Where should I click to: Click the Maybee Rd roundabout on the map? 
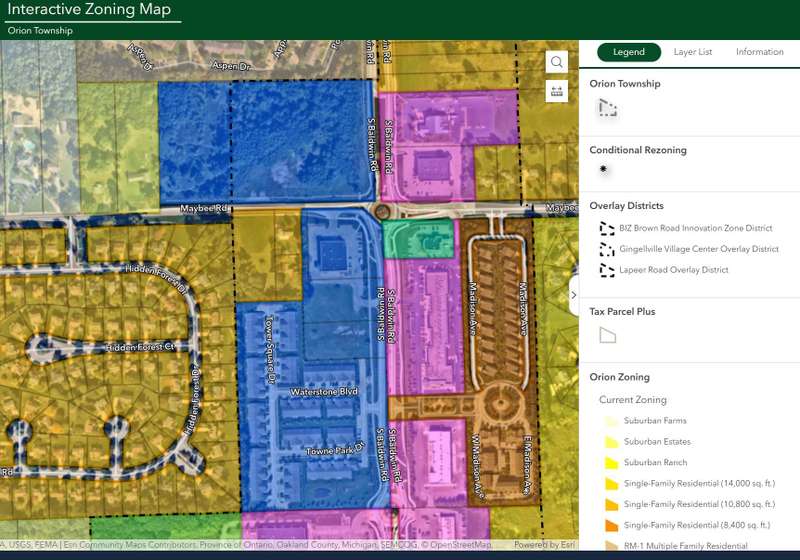381,211
